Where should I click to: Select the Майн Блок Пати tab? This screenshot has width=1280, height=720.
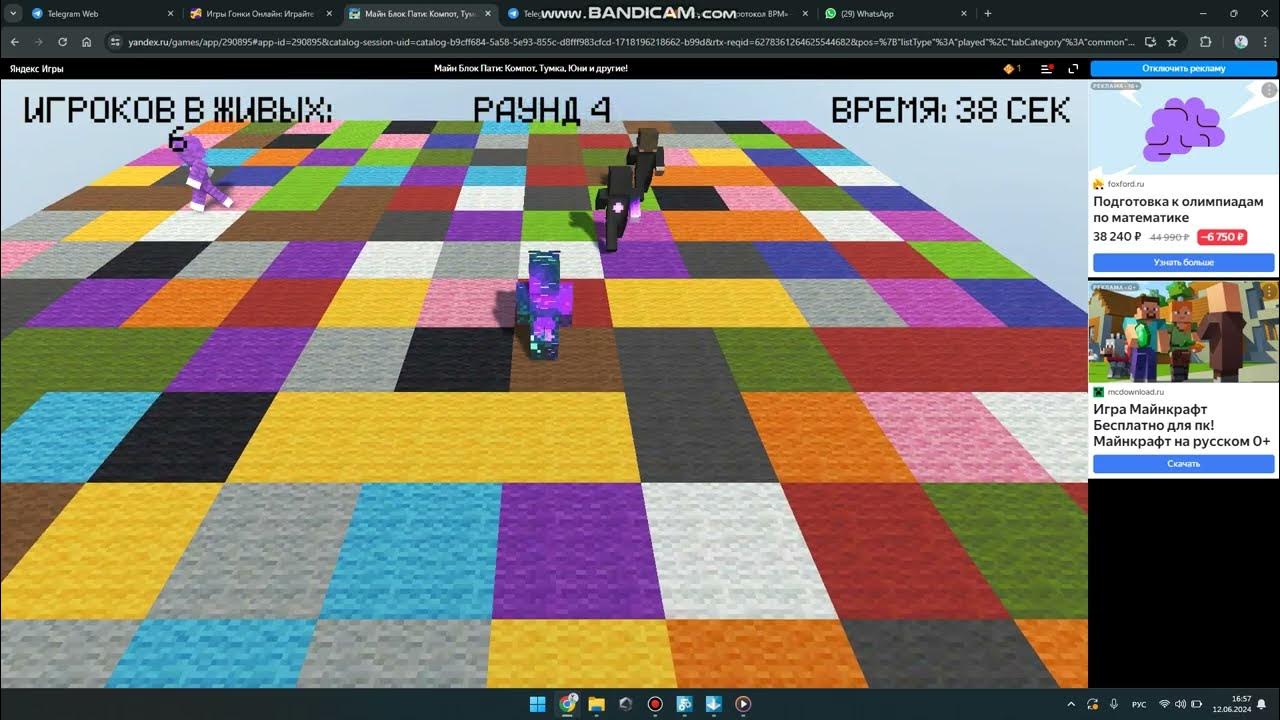click(x=420, y=14)
